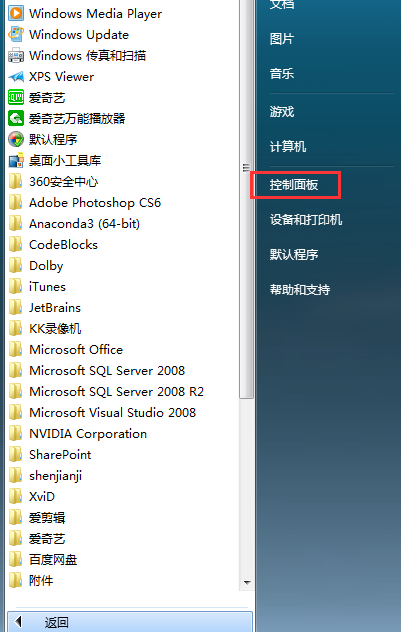
Task: Select the KK录像机 text label
Action: pyautogui.click(x=55, y=328)
